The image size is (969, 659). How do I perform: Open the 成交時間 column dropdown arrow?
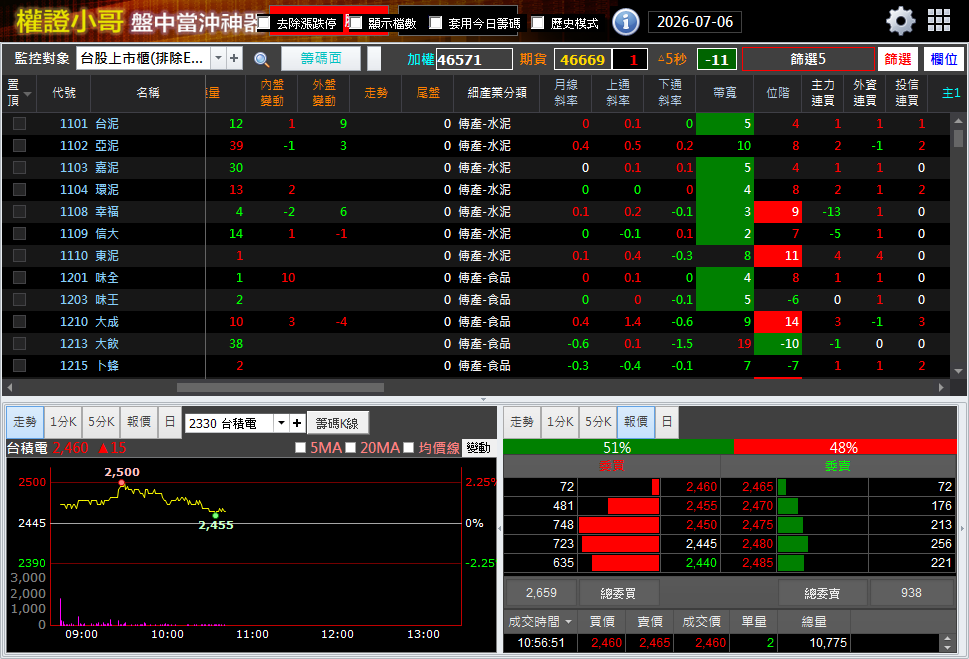[x=568, y=621]
